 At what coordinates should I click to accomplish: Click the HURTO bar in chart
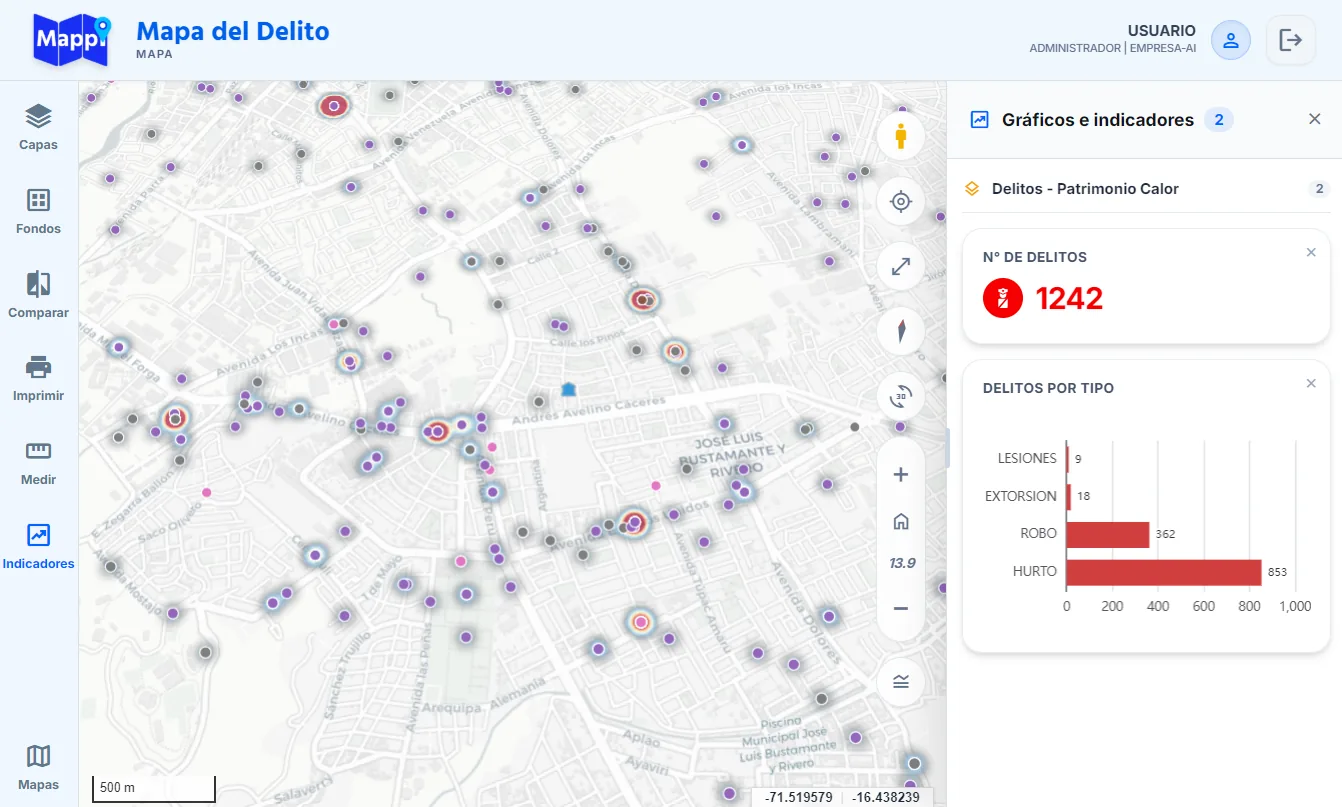(x=1164, y=572)
